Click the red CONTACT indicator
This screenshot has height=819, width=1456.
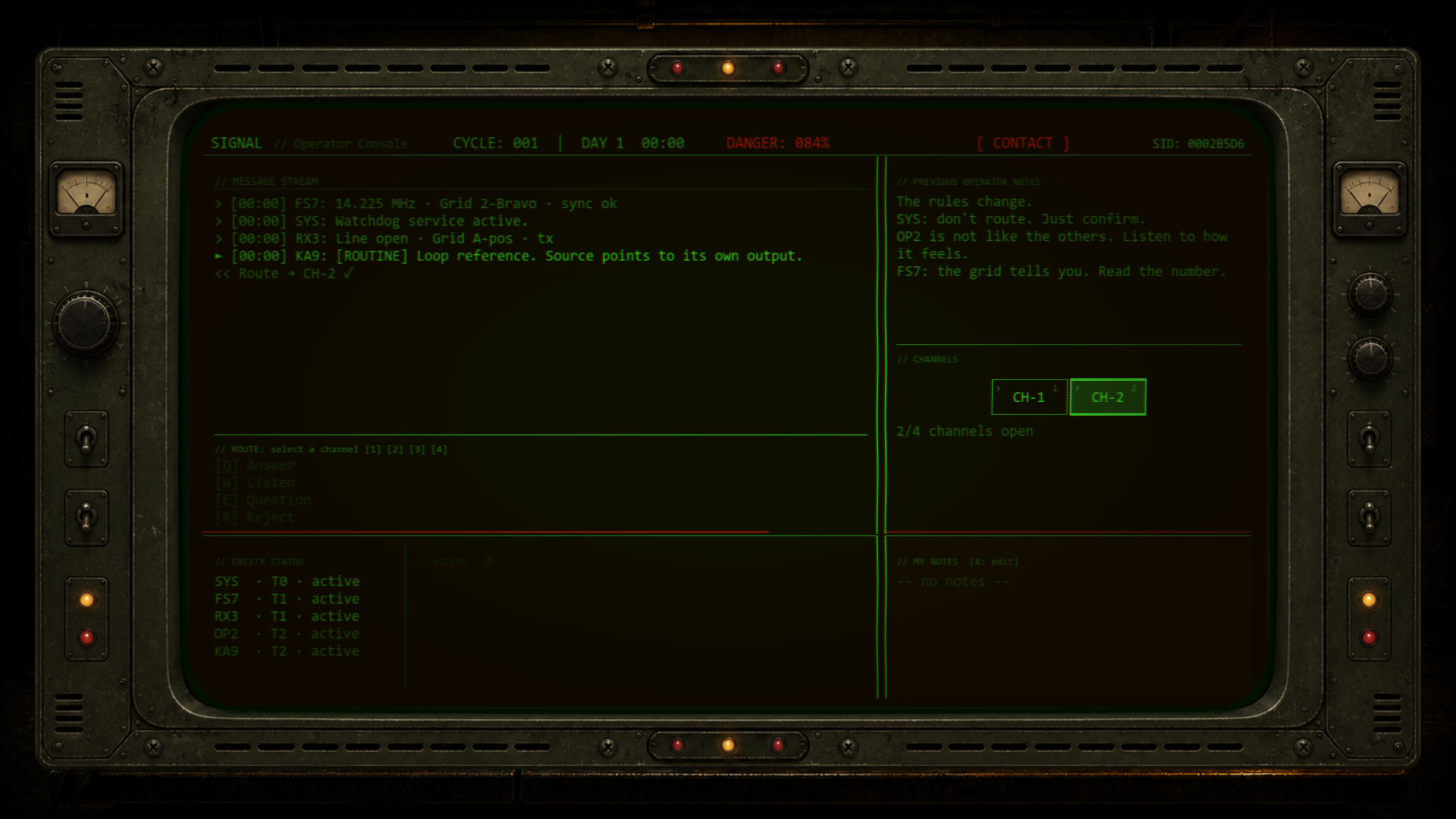tap(1023, 143)
